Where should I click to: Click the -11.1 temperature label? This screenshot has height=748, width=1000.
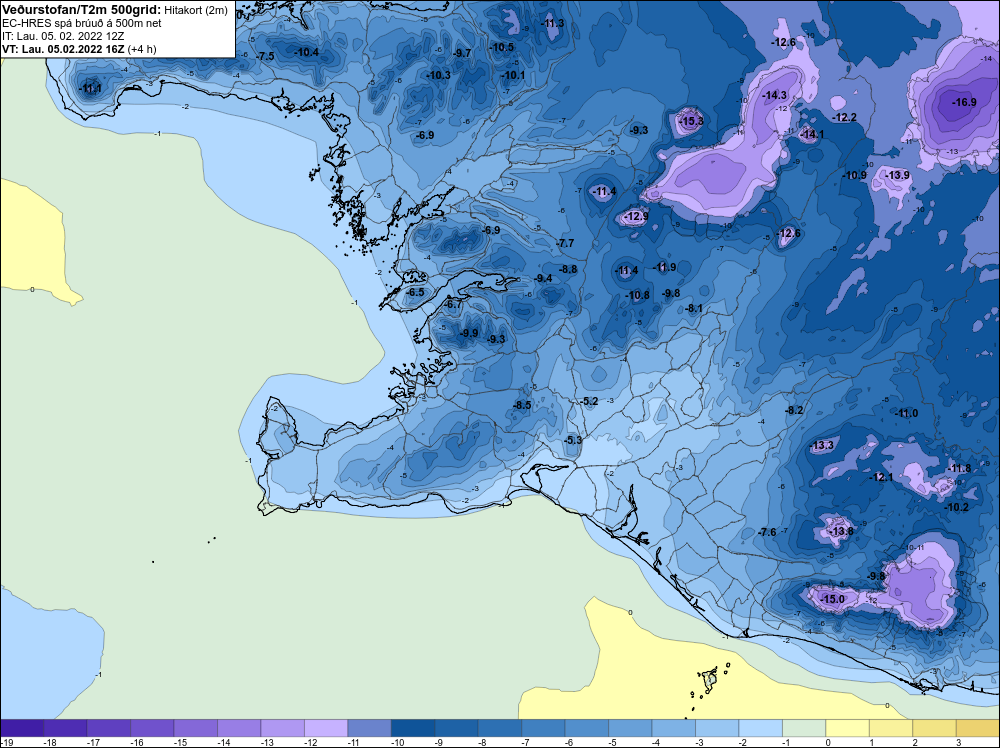[x=91, y=89]
